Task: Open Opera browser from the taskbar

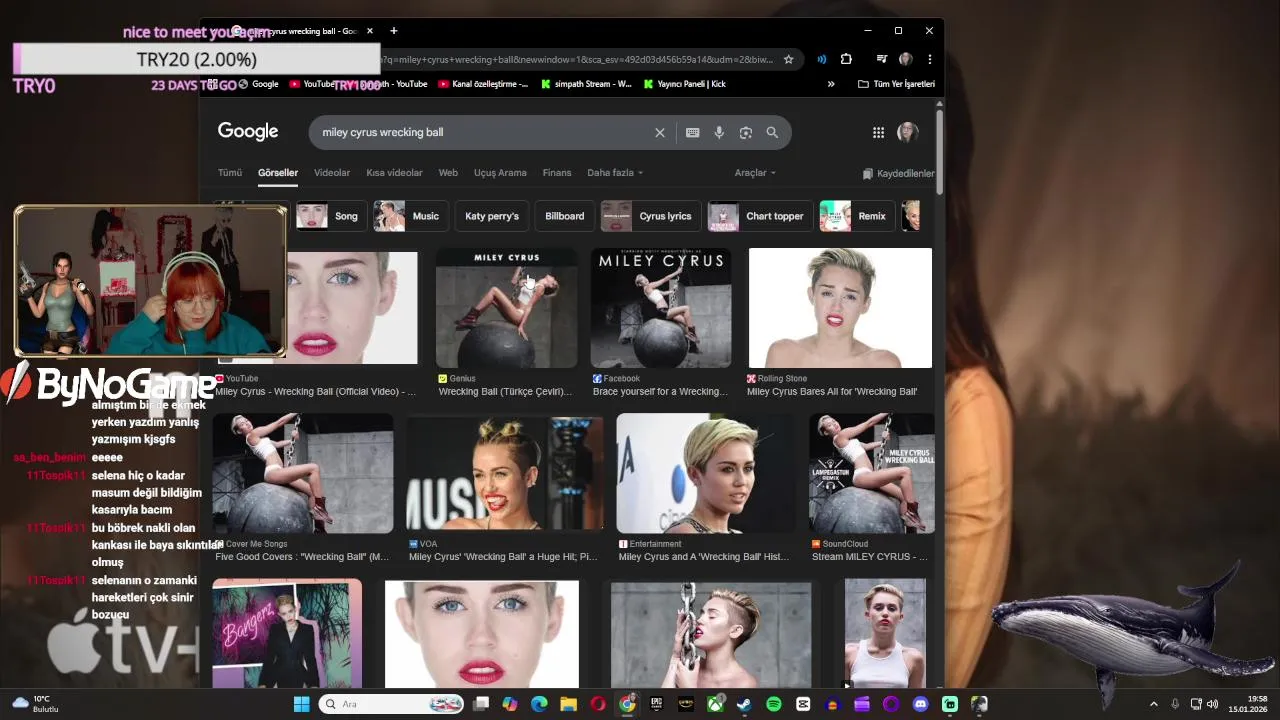Action: [598, 704]
